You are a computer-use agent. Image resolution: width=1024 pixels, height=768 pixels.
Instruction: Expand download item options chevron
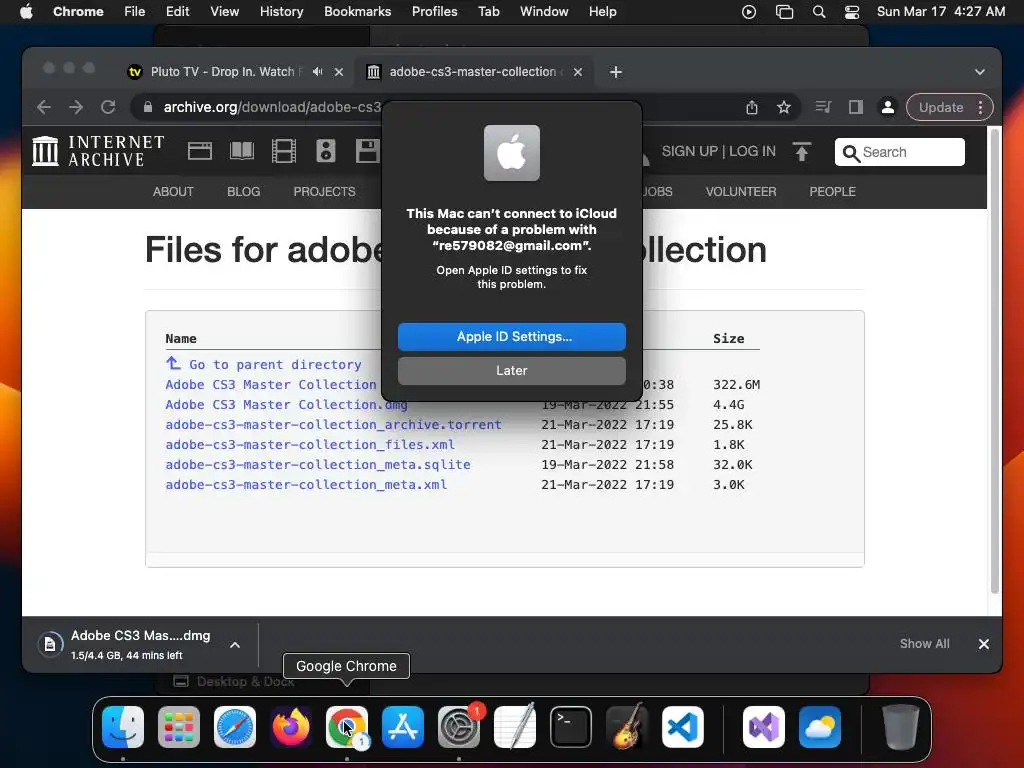click(x=235, y=645)
